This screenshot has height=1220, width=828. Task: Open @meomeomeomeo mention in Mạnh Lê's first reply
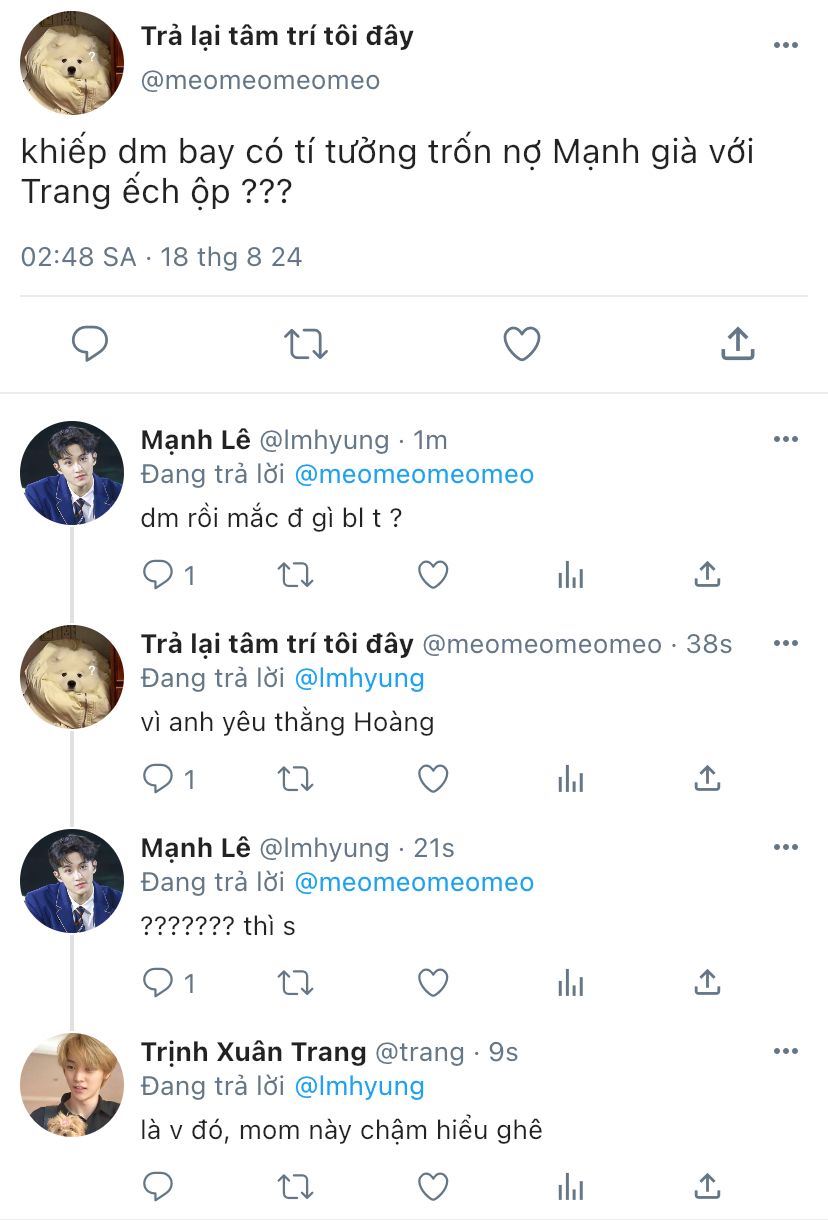coord(414,475)
